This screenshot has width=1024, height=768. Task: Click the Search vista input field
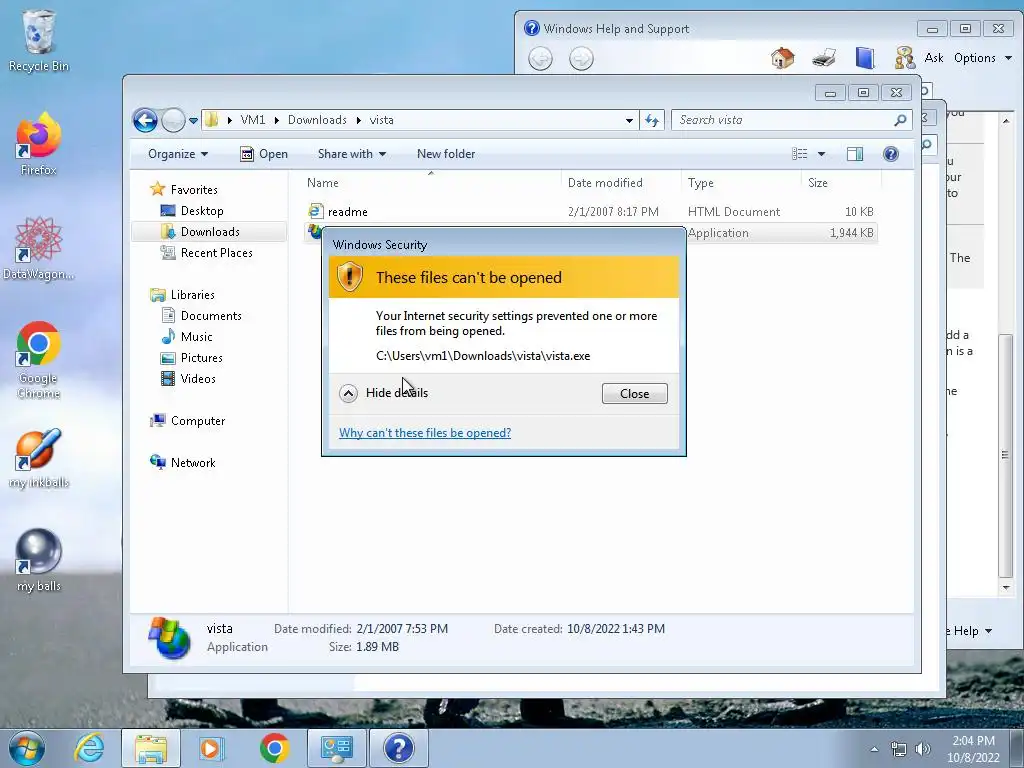pyautogui.click(x=784, y=120)
